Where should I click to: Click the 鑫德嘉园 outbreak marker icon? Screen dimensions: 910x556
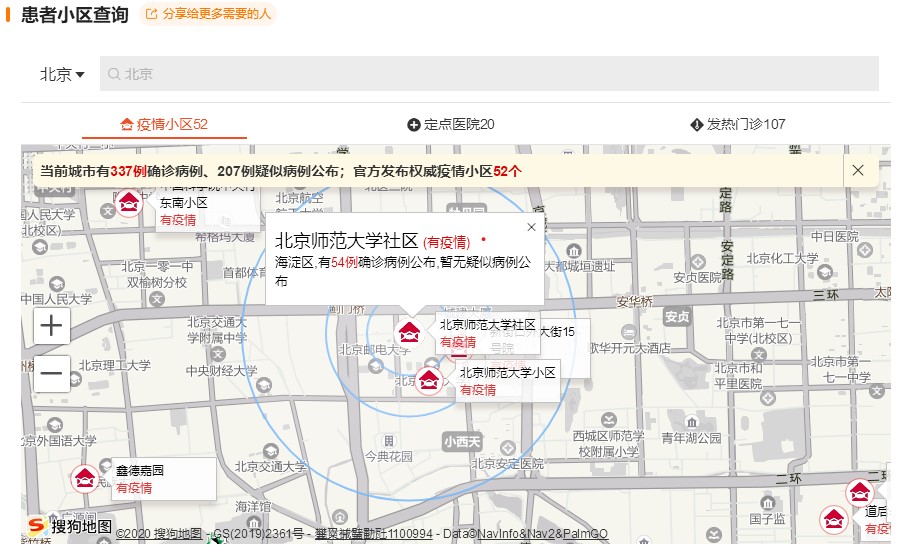coord(84,479)
